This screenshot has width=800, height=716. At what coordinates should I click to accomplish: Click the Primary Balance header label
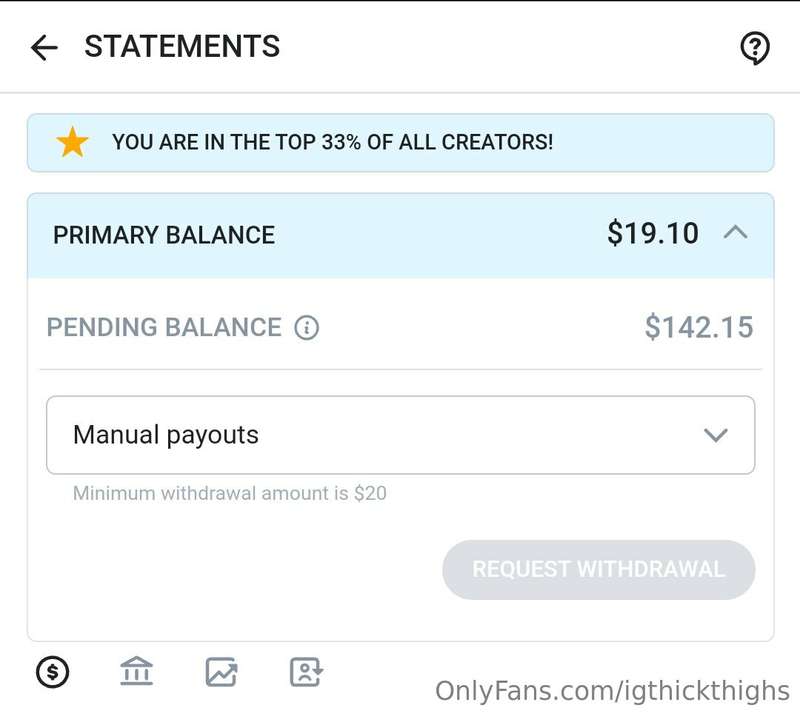click(x=164, y=235)
